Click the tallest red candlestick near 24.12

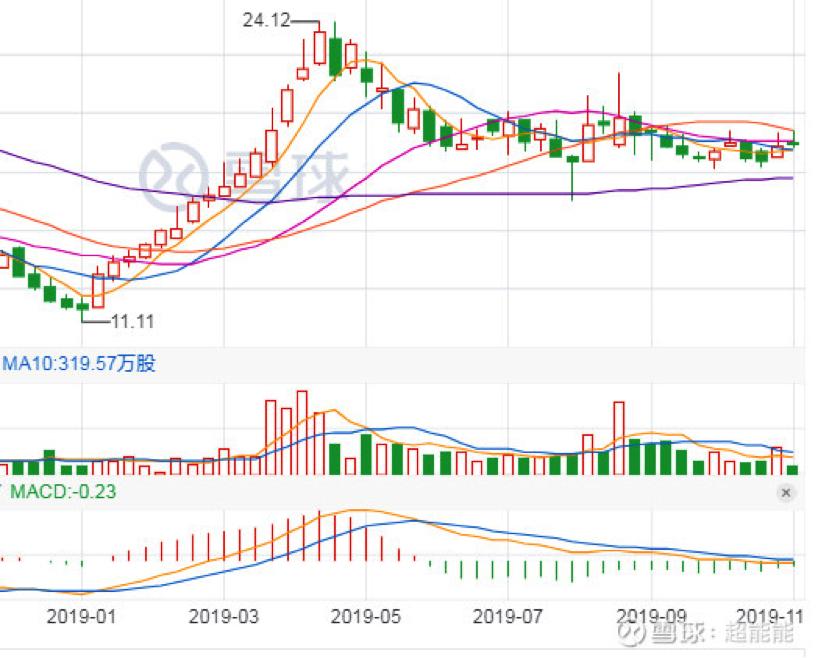pos(320,48)
